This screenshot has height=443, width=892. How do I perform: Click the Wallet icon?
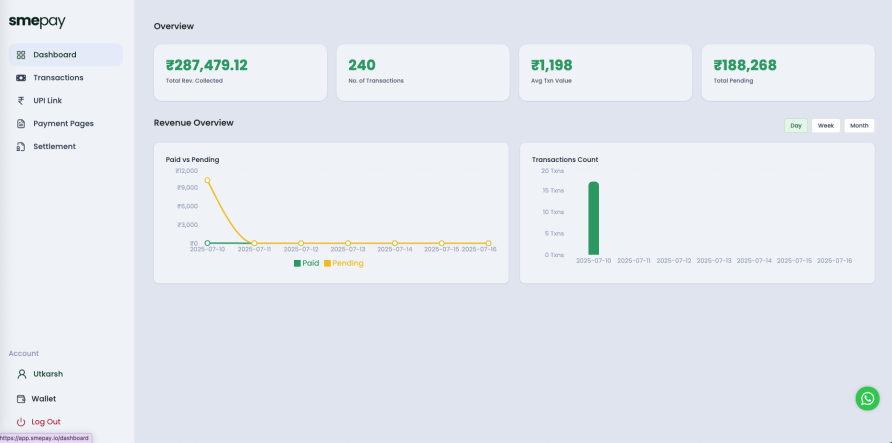click(21, 399)
